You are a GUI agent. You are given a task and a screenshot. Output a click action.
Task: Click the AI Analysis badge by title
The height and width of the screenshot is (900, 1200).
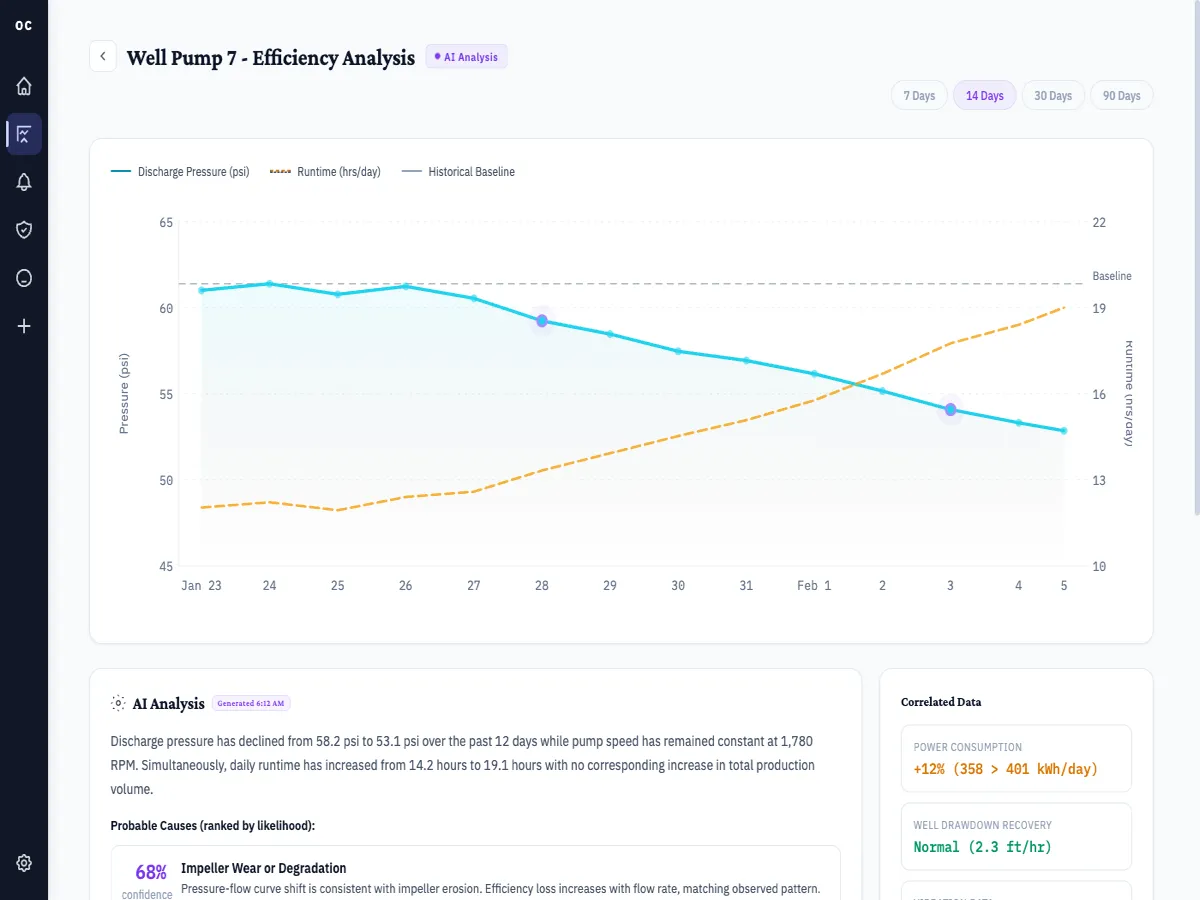pos(466,57)
